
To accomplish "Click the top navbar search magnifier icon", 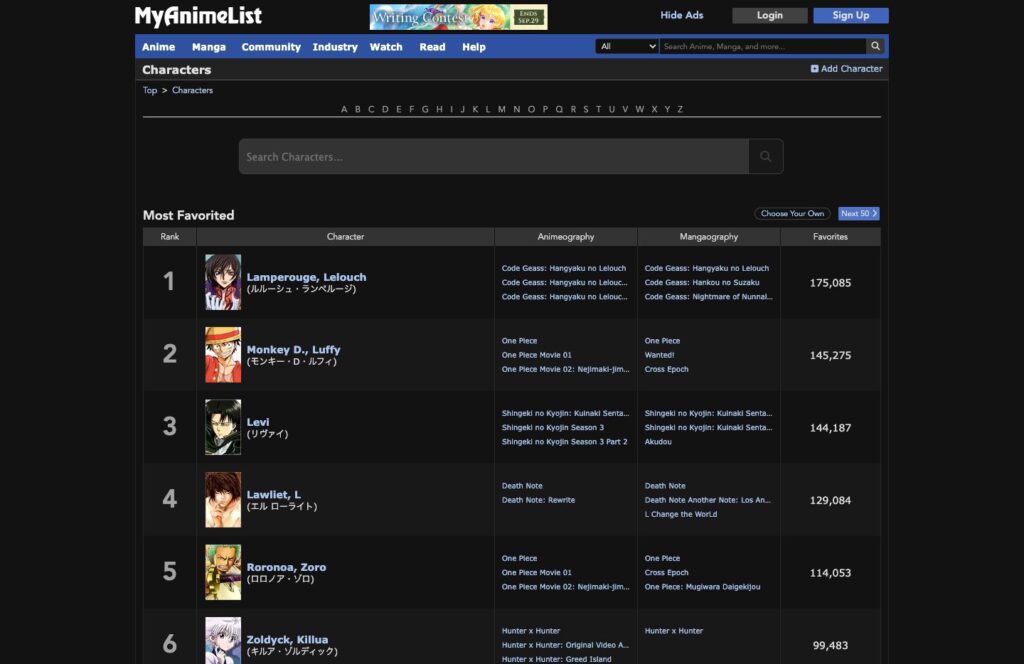I will (875, 46).
